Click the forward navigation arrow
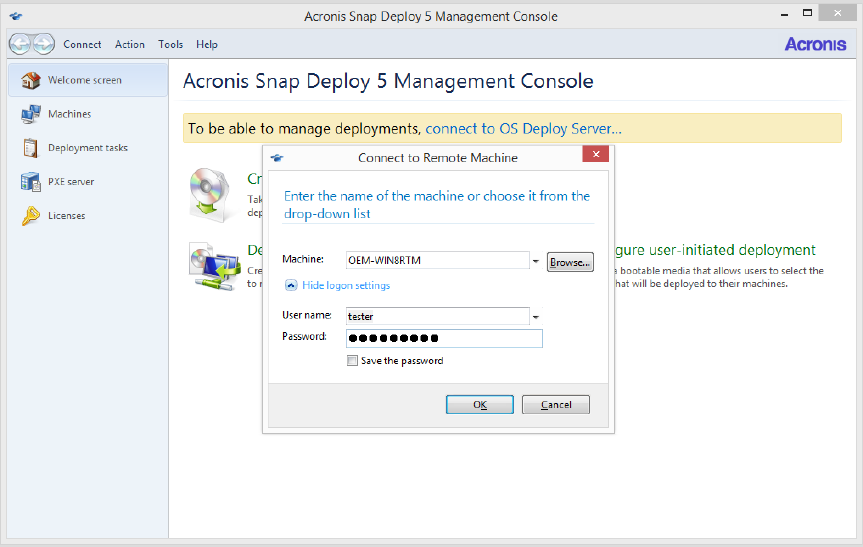 click(x=44, y=44)
